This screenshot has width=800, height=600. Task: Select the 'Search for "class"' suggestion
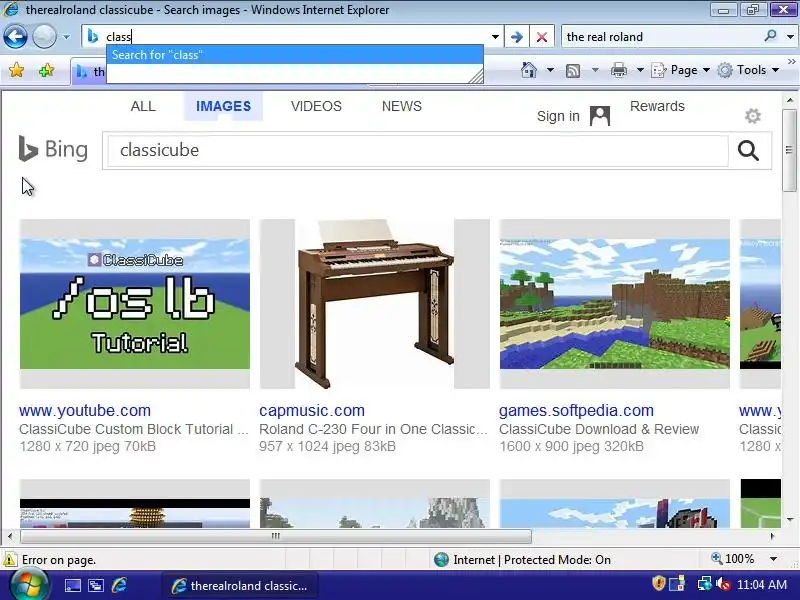[x=295, y=55]
